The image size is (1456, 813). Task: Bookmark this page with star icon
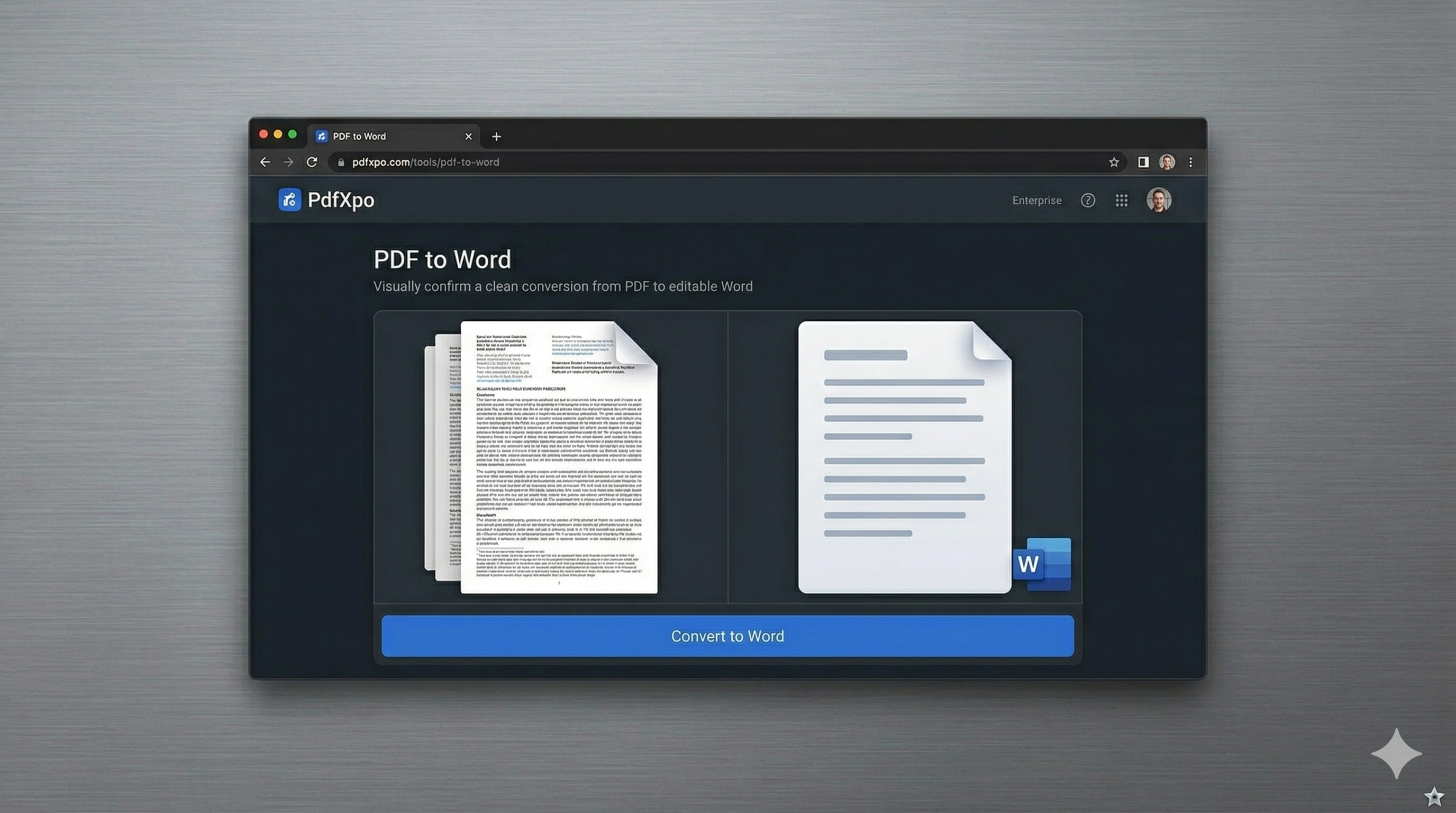tap(1114, 162)
